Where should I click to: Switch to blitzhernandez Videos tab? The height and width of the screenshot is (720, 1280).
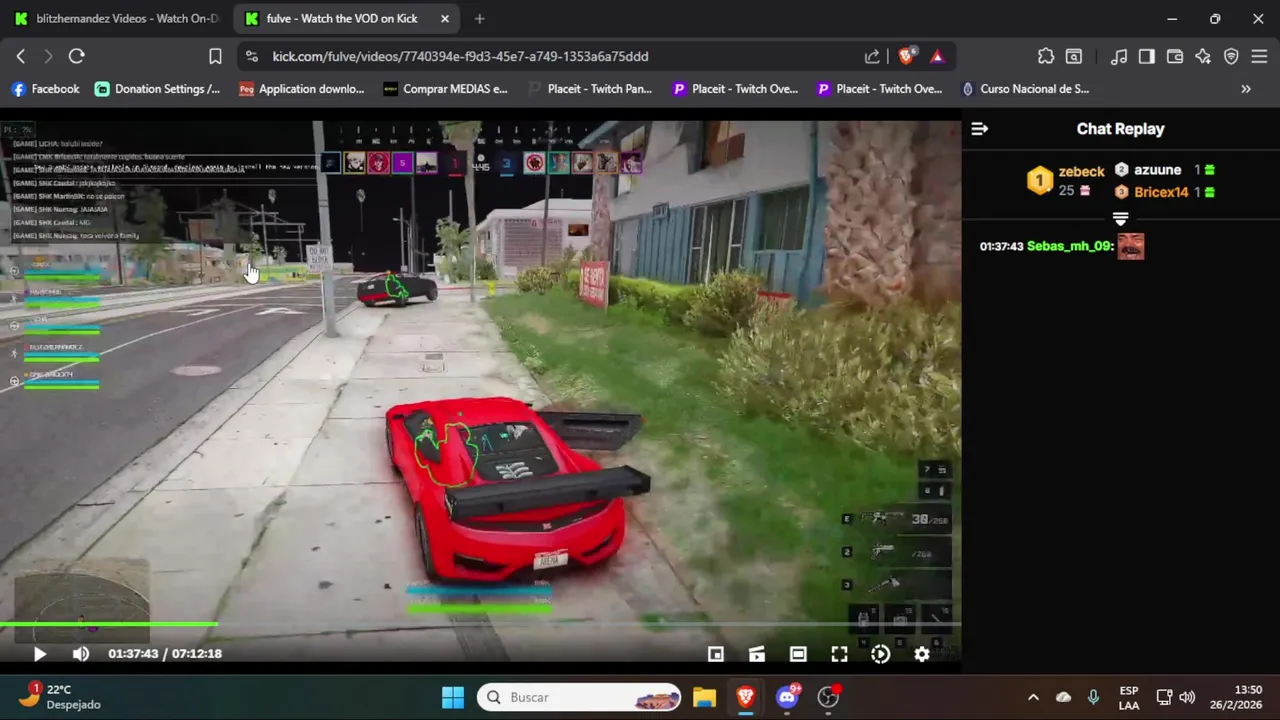pyautogui.click(x=115, y=19)
